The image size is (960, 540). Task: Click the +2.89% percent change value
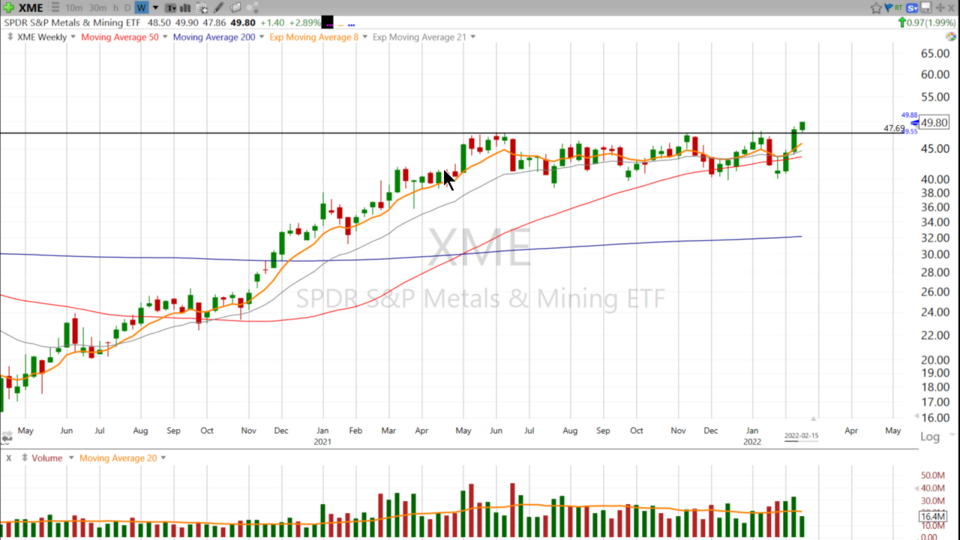point(305,23)
